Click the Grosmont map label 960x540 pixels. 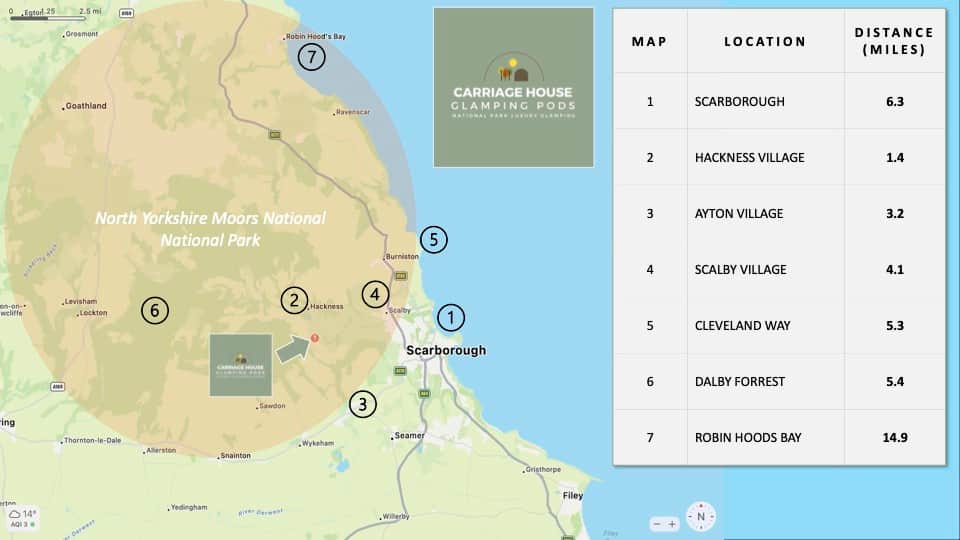click(x=81, y=34)
